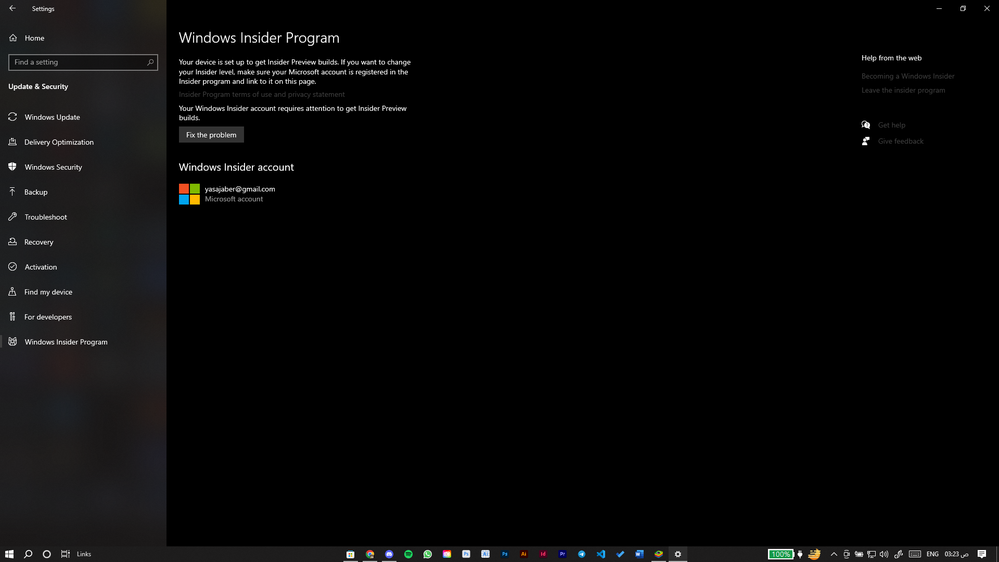Open Insider Program terms and privacy statement

click(x=261, y=94)
